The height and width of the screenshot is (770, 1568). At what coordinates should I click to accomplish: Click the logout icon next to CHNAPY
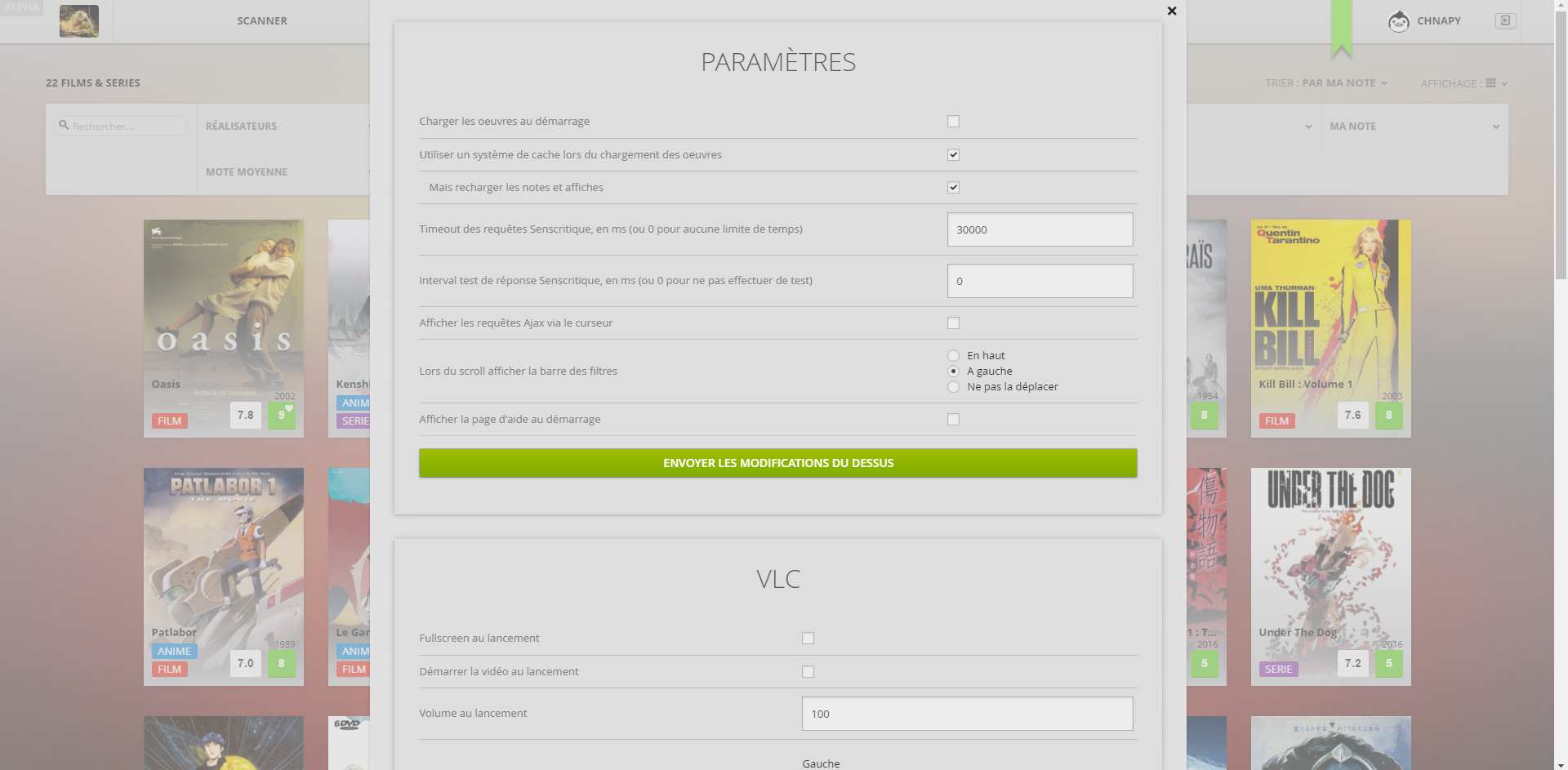(1504, 20)
